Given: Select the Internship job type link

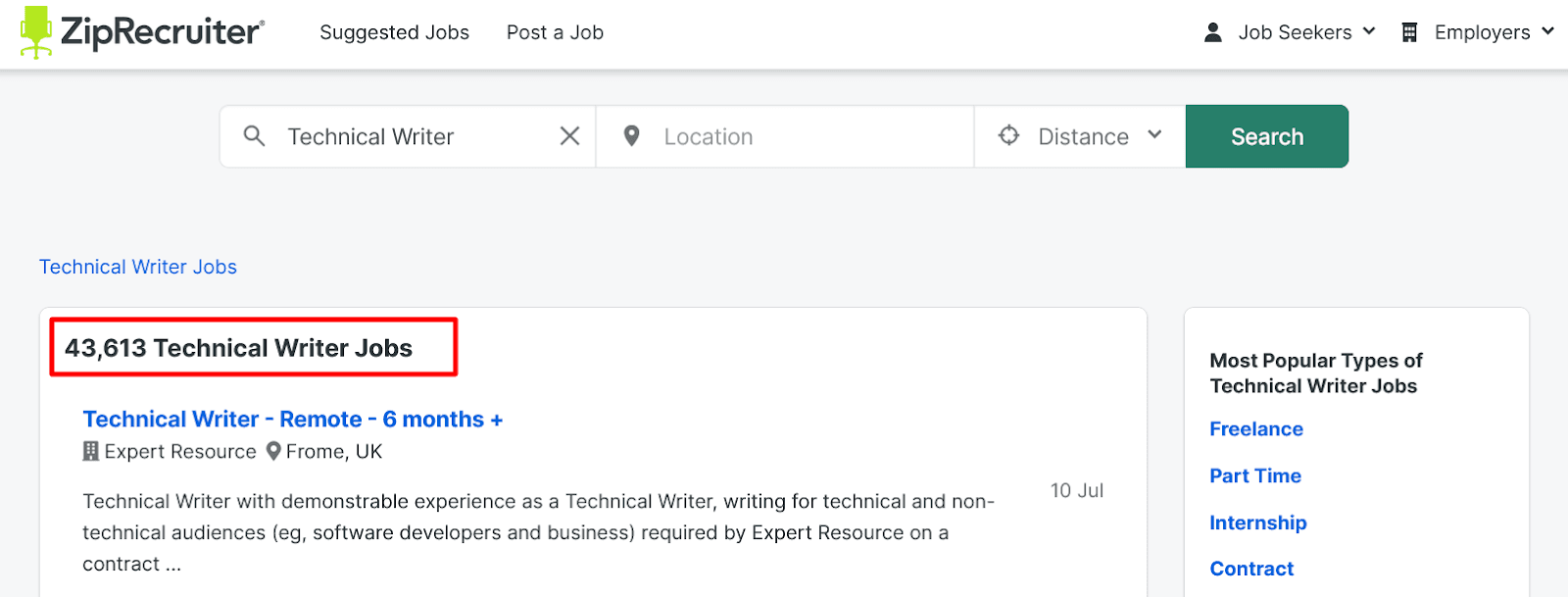Looking at the screenshot, I should [x=1257, y=522].
